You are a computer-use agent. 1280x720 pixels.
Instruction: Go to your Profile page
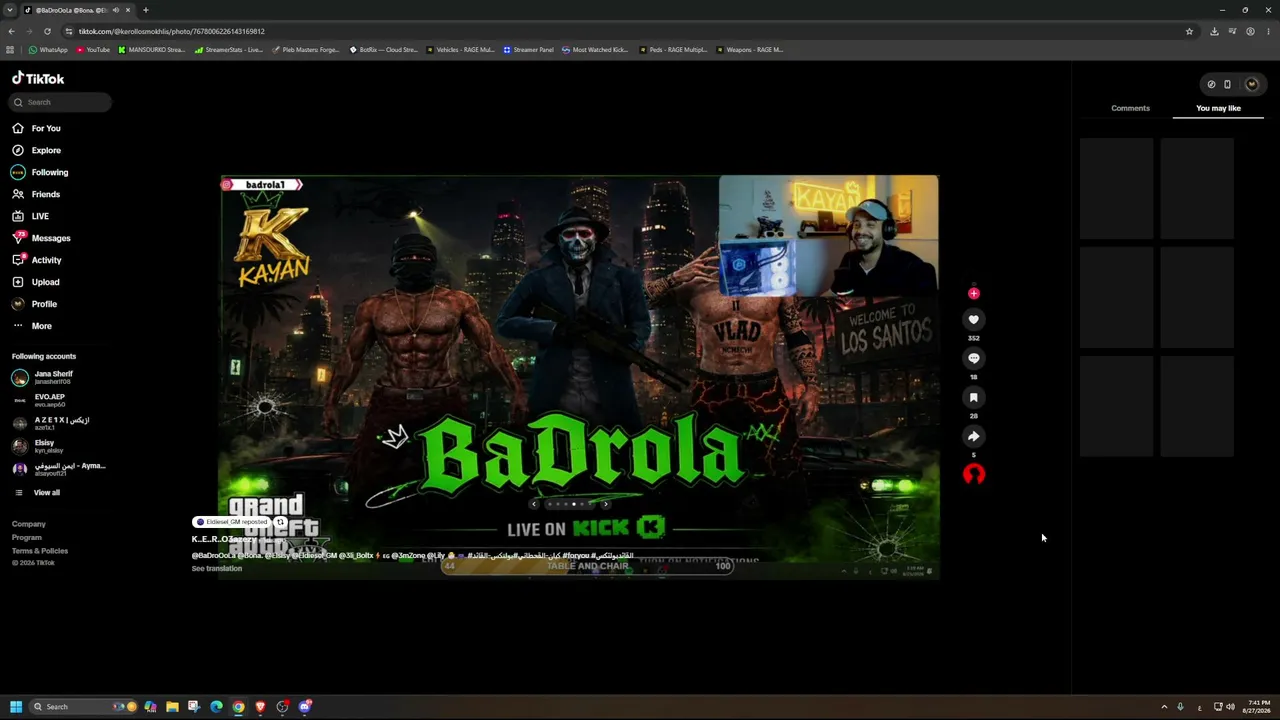pos(34,304)
